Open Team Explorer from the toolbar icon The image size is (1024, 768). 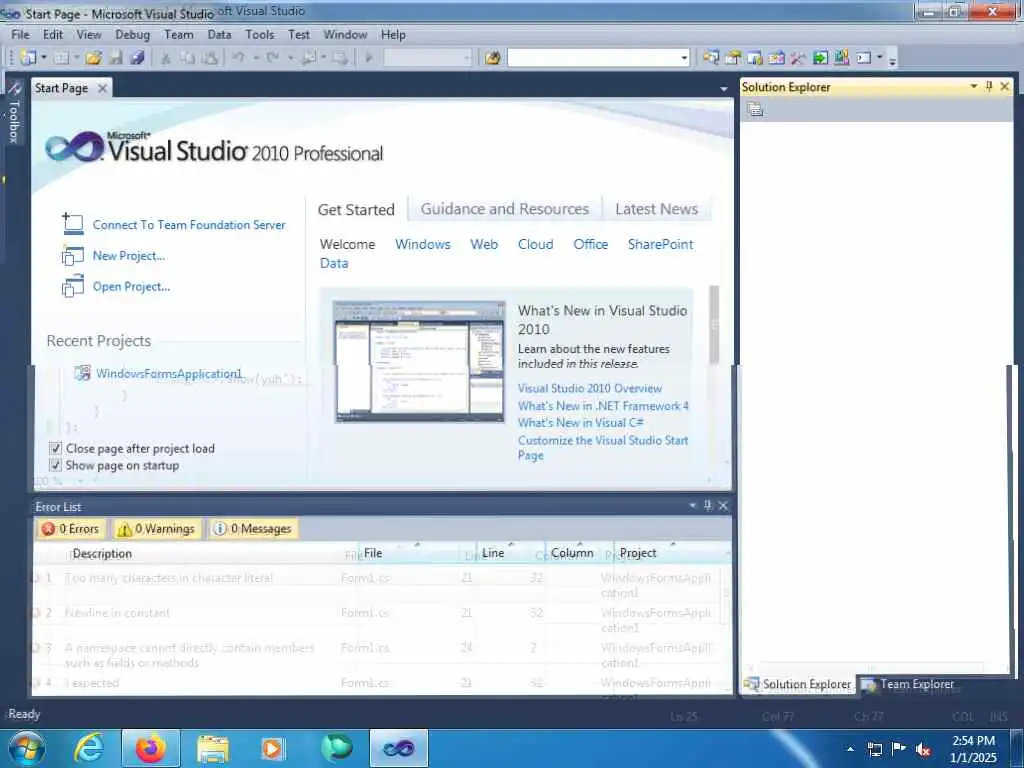pos(755,57)
